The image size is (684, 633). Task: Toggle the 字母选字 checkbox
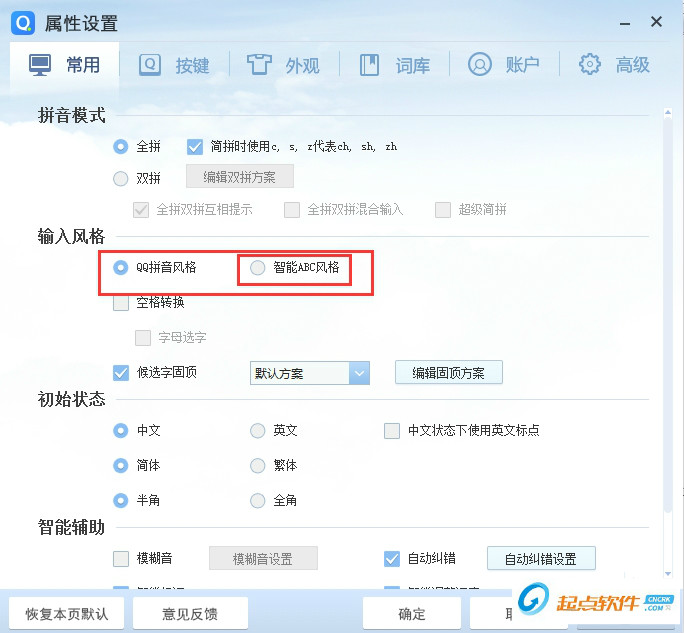(143, 338)
